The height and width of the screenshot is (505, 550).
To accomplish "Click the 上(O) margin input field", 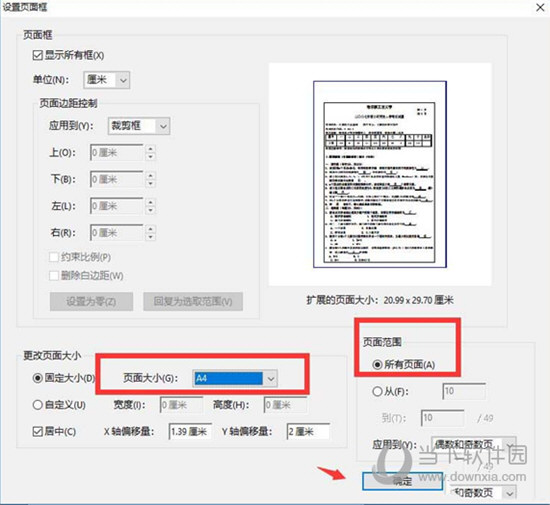I will [117, 153].
